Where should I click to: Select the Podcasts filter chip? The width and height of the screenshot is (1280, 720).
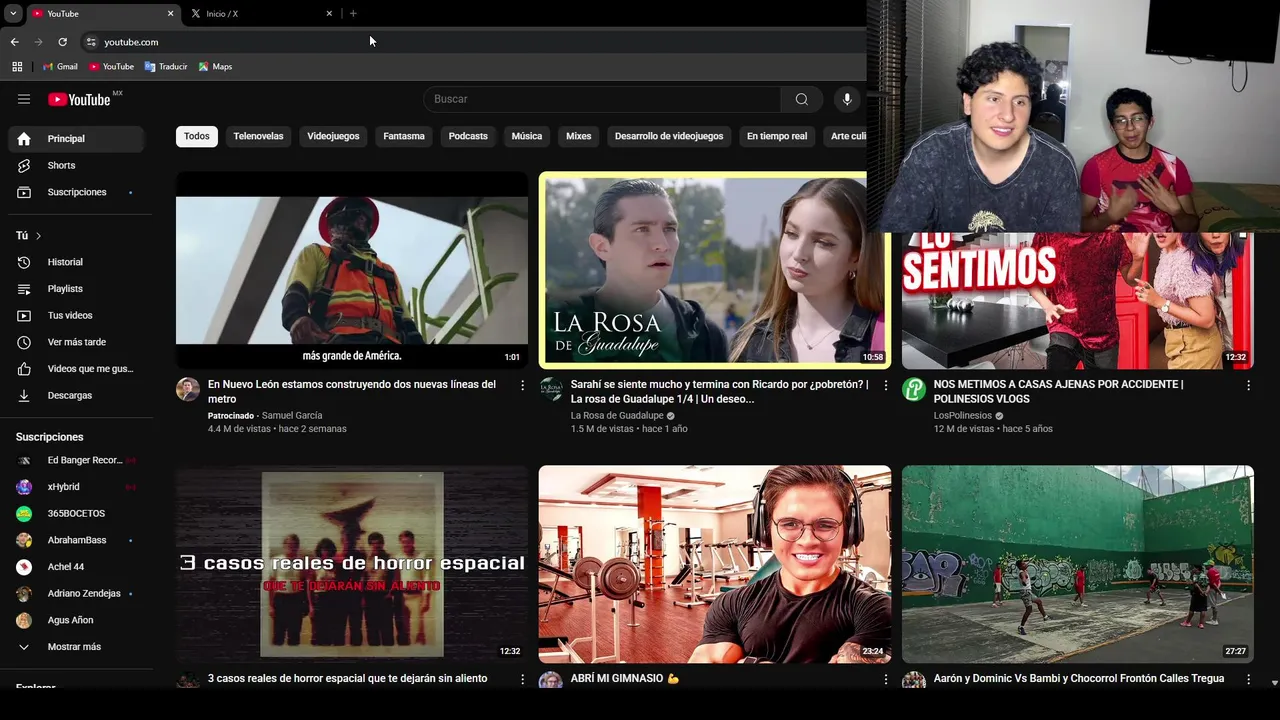click(468, 136)
